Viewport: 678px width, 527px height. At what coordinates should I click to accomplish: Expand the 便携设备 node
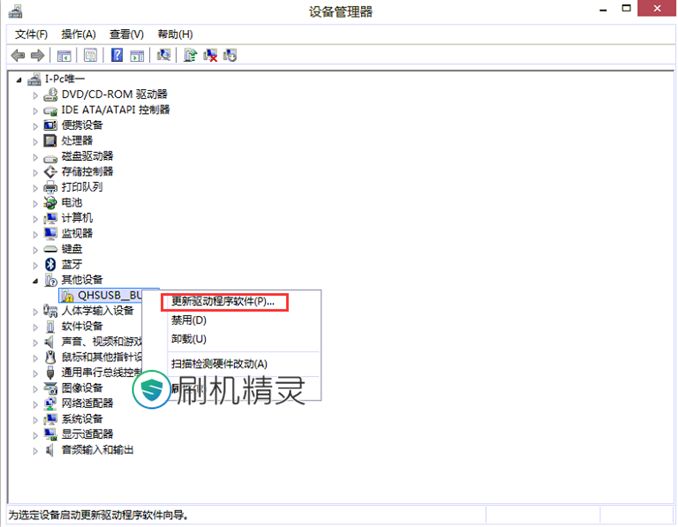pyautogui.click(x=35, y=126)
